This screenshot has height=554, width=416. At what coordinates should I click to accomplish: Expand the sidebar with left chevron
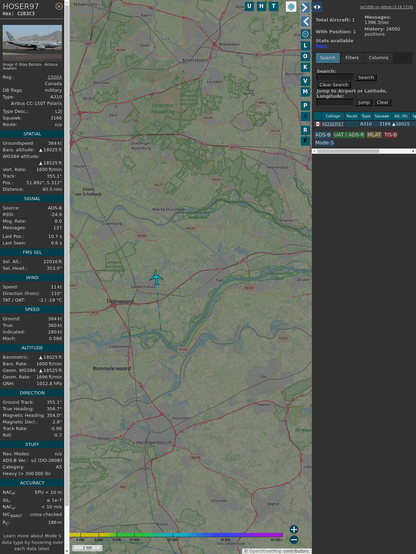(305, 22)
